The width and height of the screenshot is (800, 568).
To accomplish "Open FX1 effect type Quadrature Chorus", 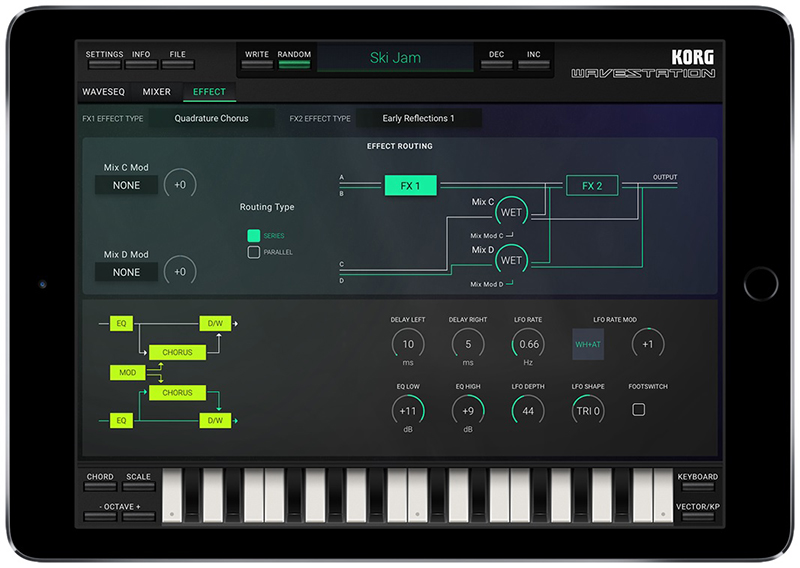I will click(211, 118).
